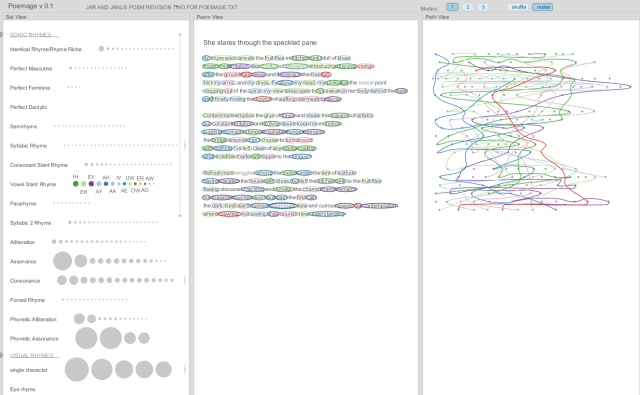Image resolution: width=640 pixels, height=395 pixels.
Task: Click Set View top scroll arrow
Action: [x=180, y=36]
